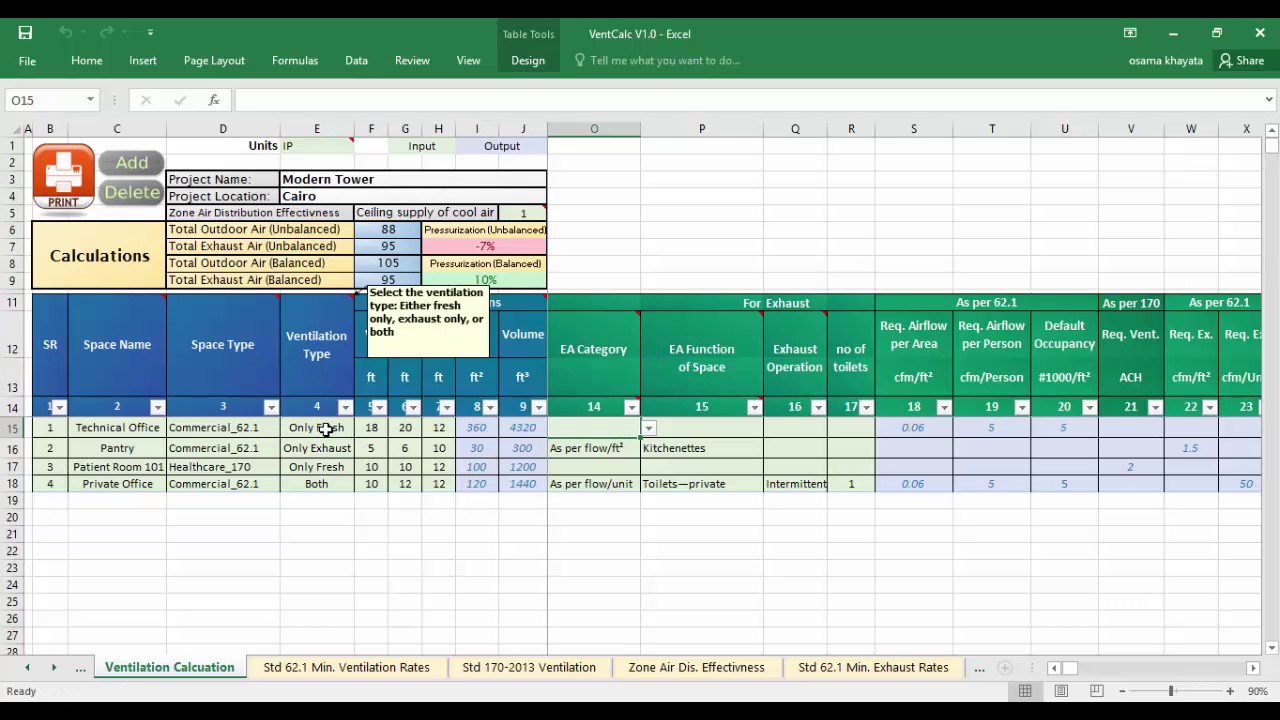Switch to Zone Air Dis. Effectiveness sheet
The image size is (1280, 720).
696,667
